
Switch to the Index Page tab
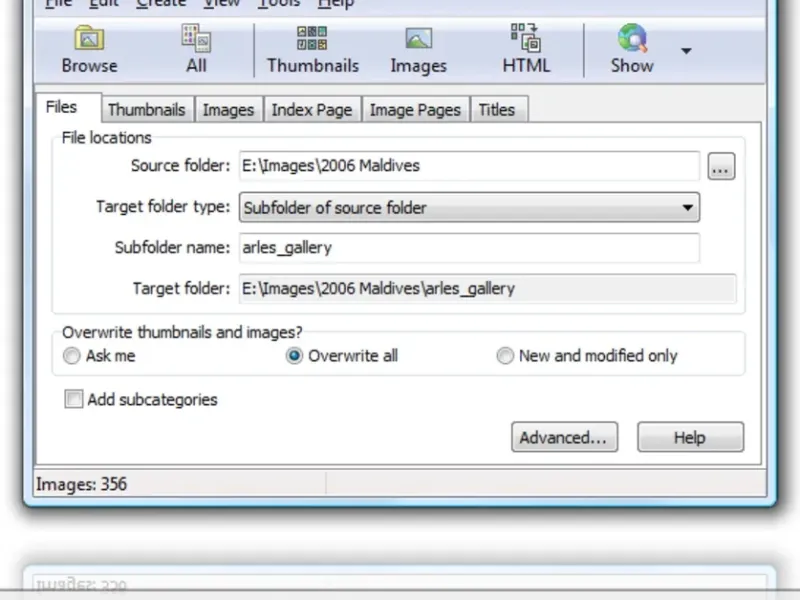point(312,110)
